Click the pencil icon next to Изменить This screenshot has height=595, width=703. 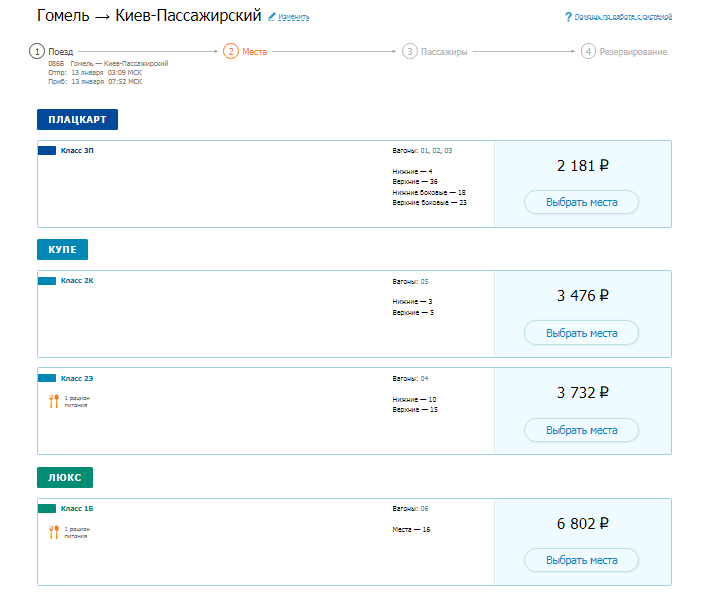(x=272, y=17)
